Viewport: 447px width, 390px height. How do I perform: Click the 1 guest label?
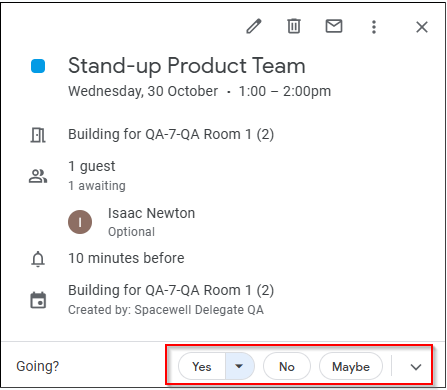pyautogui.click(x=92, y=166)
